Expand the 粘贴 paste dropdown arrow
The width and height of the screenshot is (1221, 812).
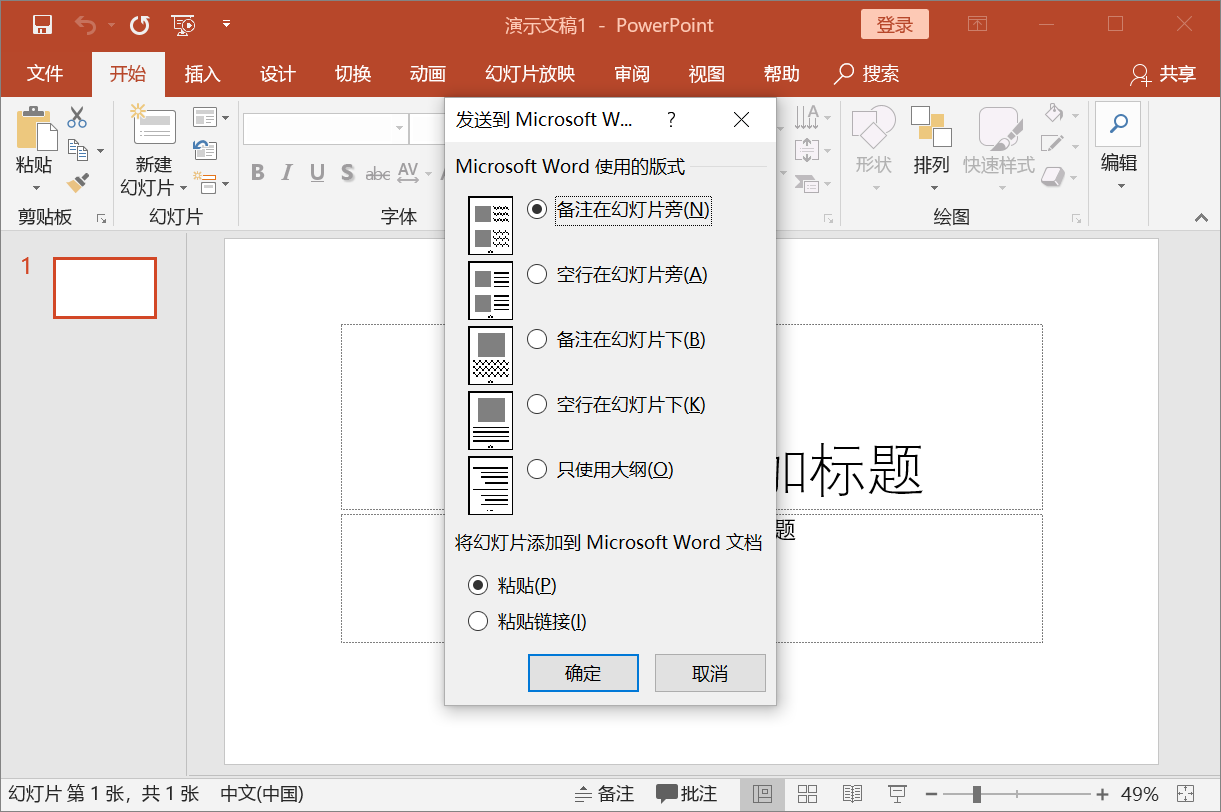(36, 187)
